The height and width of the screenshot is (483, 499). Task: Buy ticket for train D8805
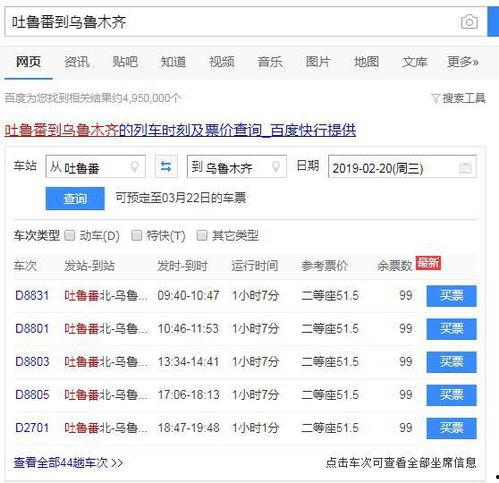point(451,395)
